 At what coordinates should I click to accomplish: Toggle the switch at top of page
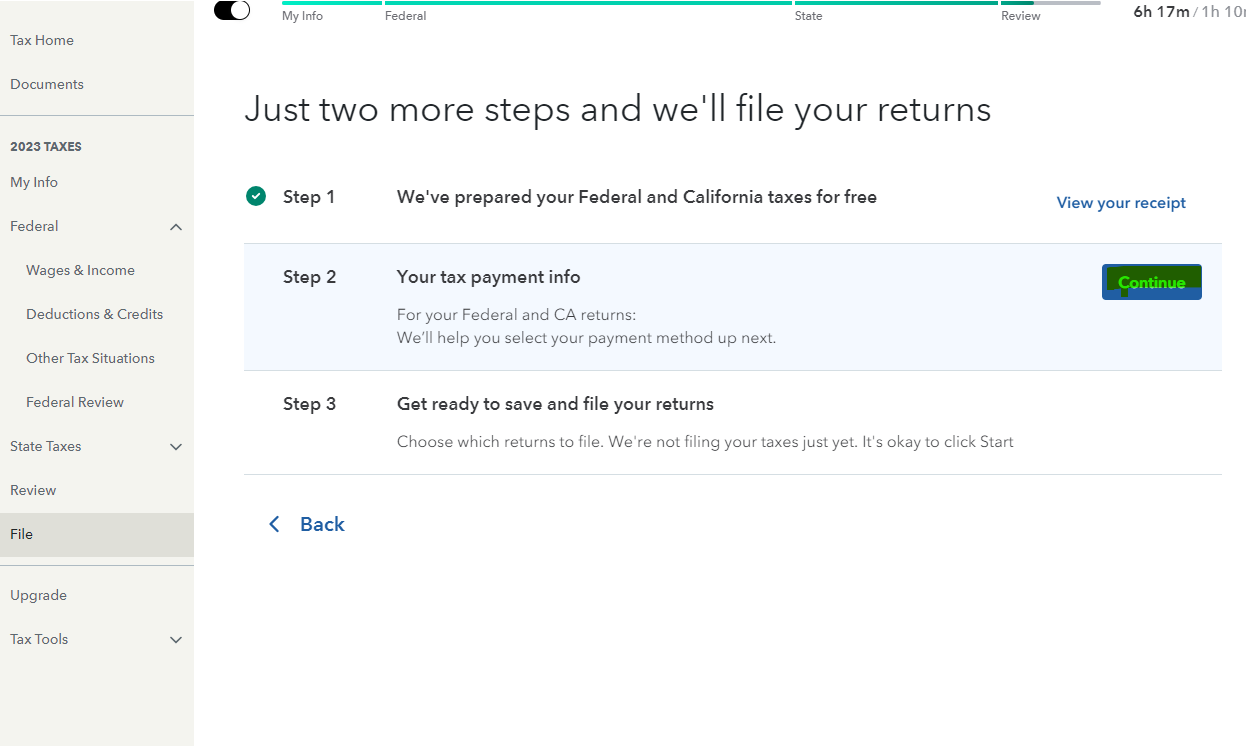[232, 10]
